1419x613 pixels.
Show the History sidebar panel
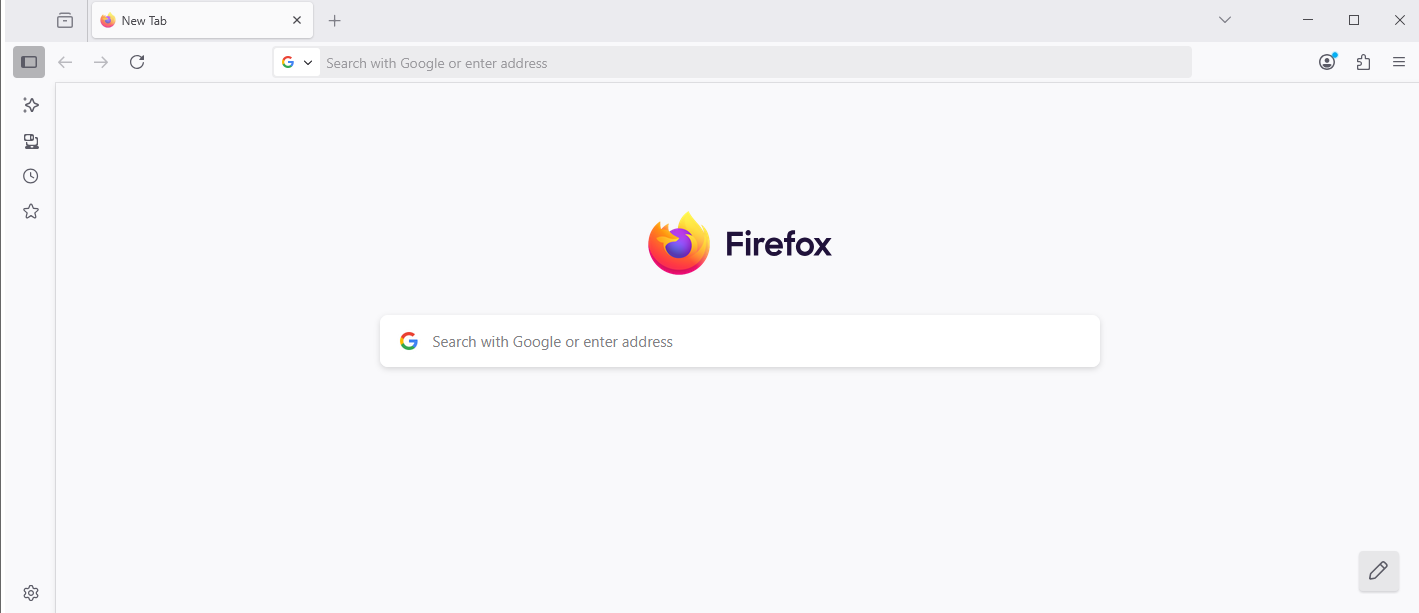click(x=31, y=176)
